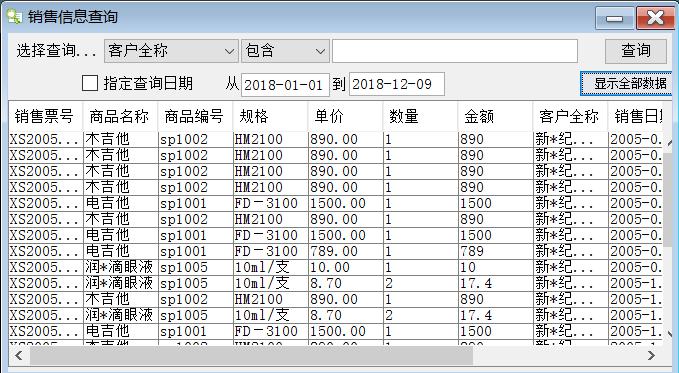The width and height of the screenshot is (679, 373).
Task: Click the 商品编号 column header
Action: pyautogui.click(x=195, y=117)
